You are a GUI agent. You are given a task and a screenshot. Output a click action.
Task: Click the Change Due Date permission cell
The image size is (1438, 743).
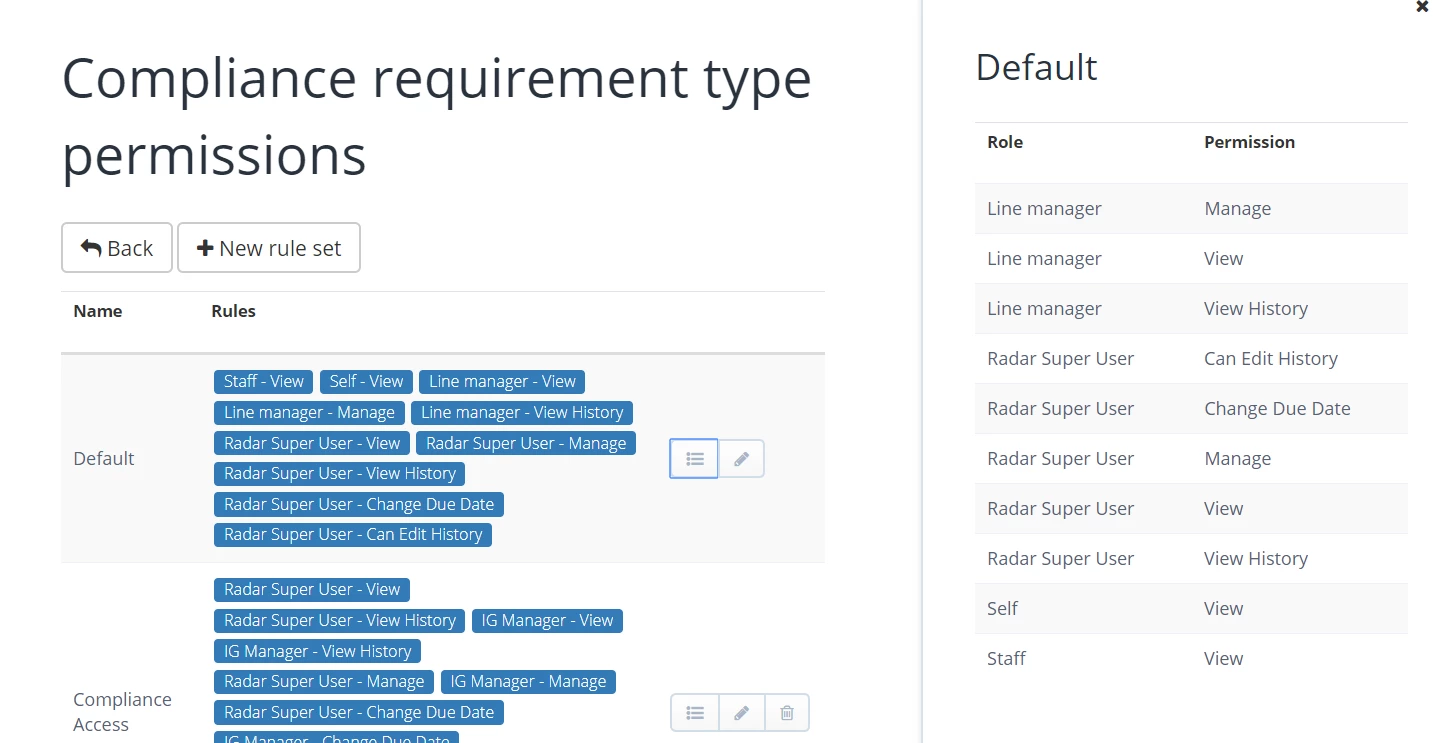pyautogui.click(x=1277, y=408)
